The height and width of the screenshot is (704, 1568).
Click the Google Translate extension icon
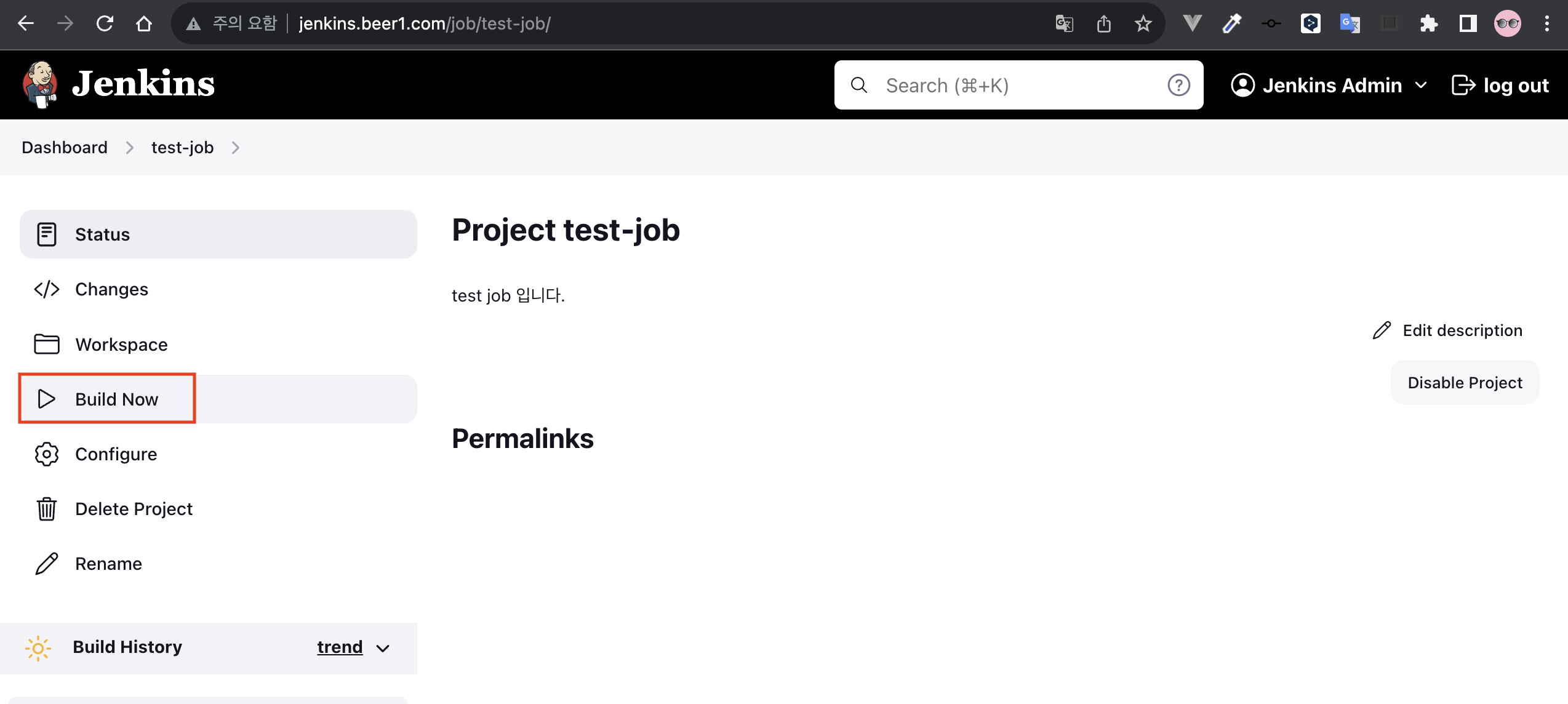1350,24
